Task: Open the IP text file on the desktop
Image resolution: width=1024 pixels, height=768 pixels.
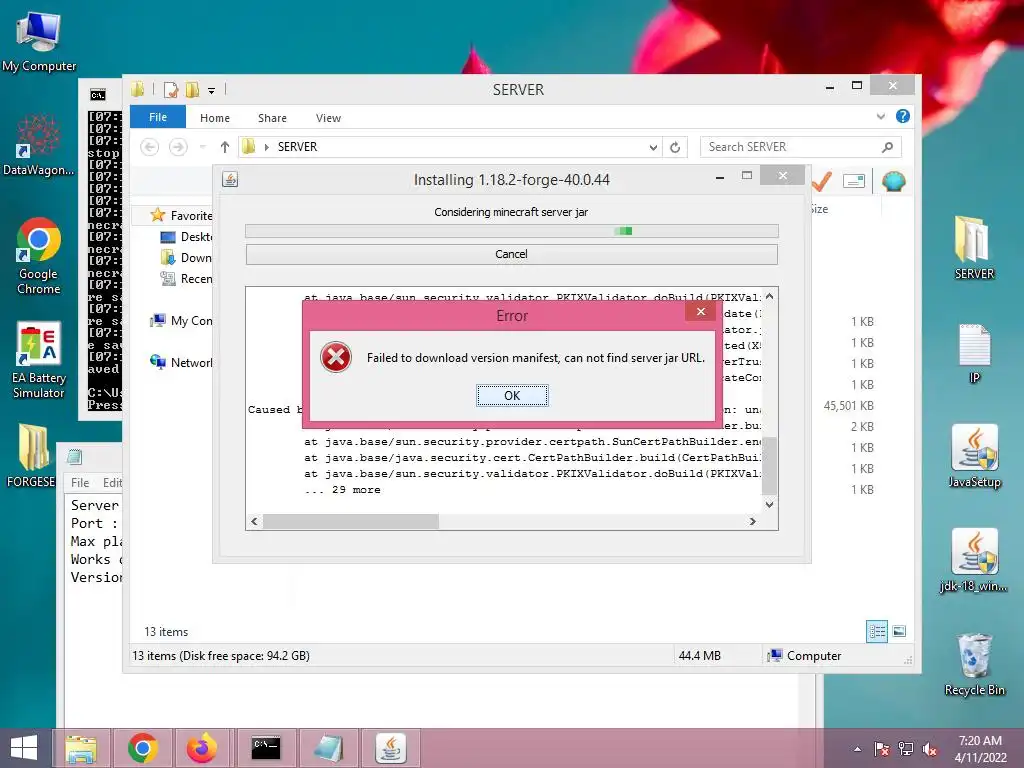Action: [974, 353]
